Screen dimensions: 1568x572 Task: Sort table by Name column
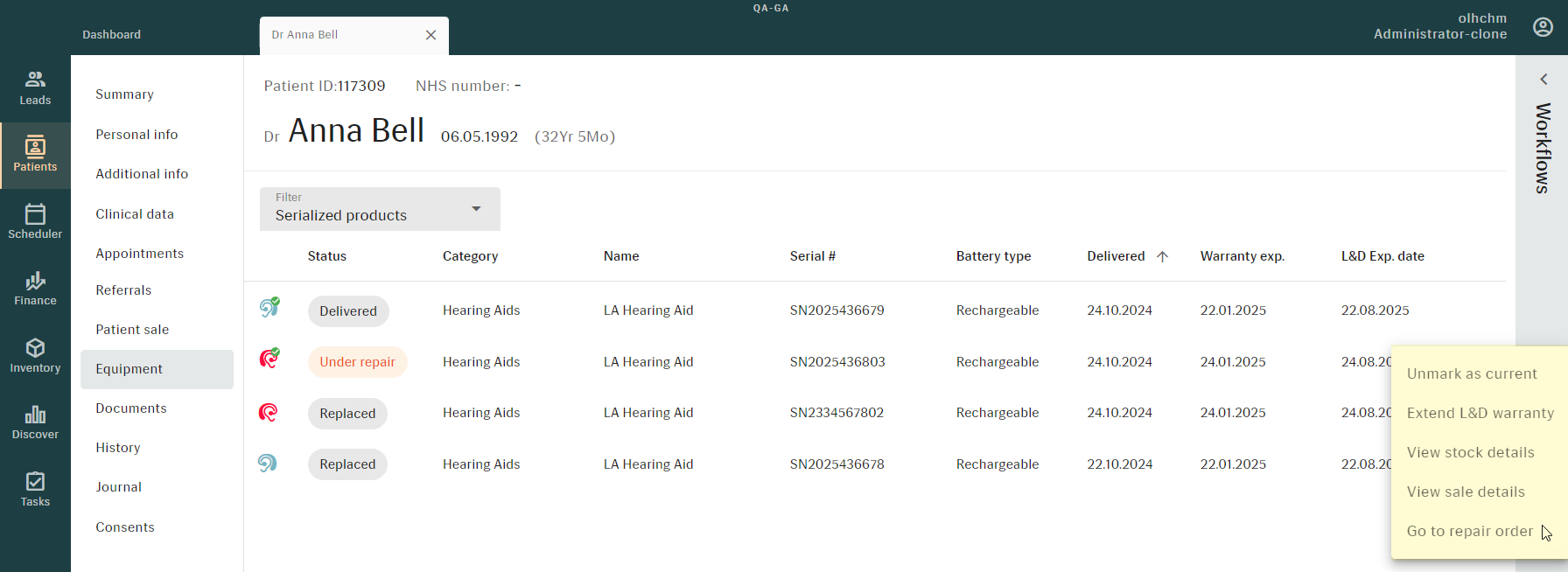[621, 256]
